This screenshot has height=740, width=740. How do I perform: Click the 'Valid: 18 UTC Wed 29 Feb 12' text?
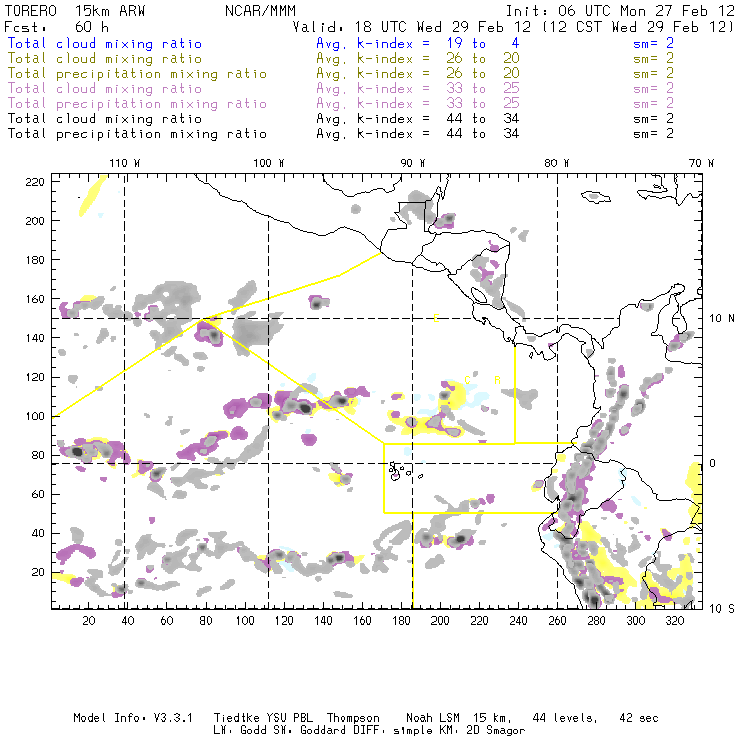(412, 27)
